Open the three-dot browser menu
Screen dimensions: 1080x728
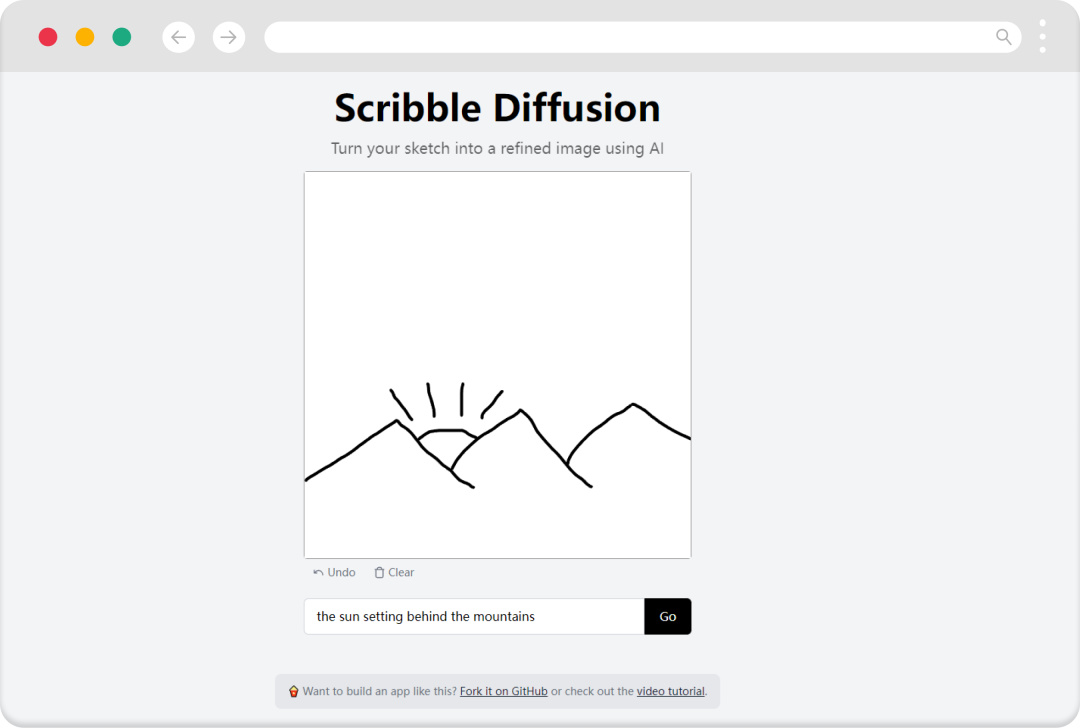(1043, 36)
